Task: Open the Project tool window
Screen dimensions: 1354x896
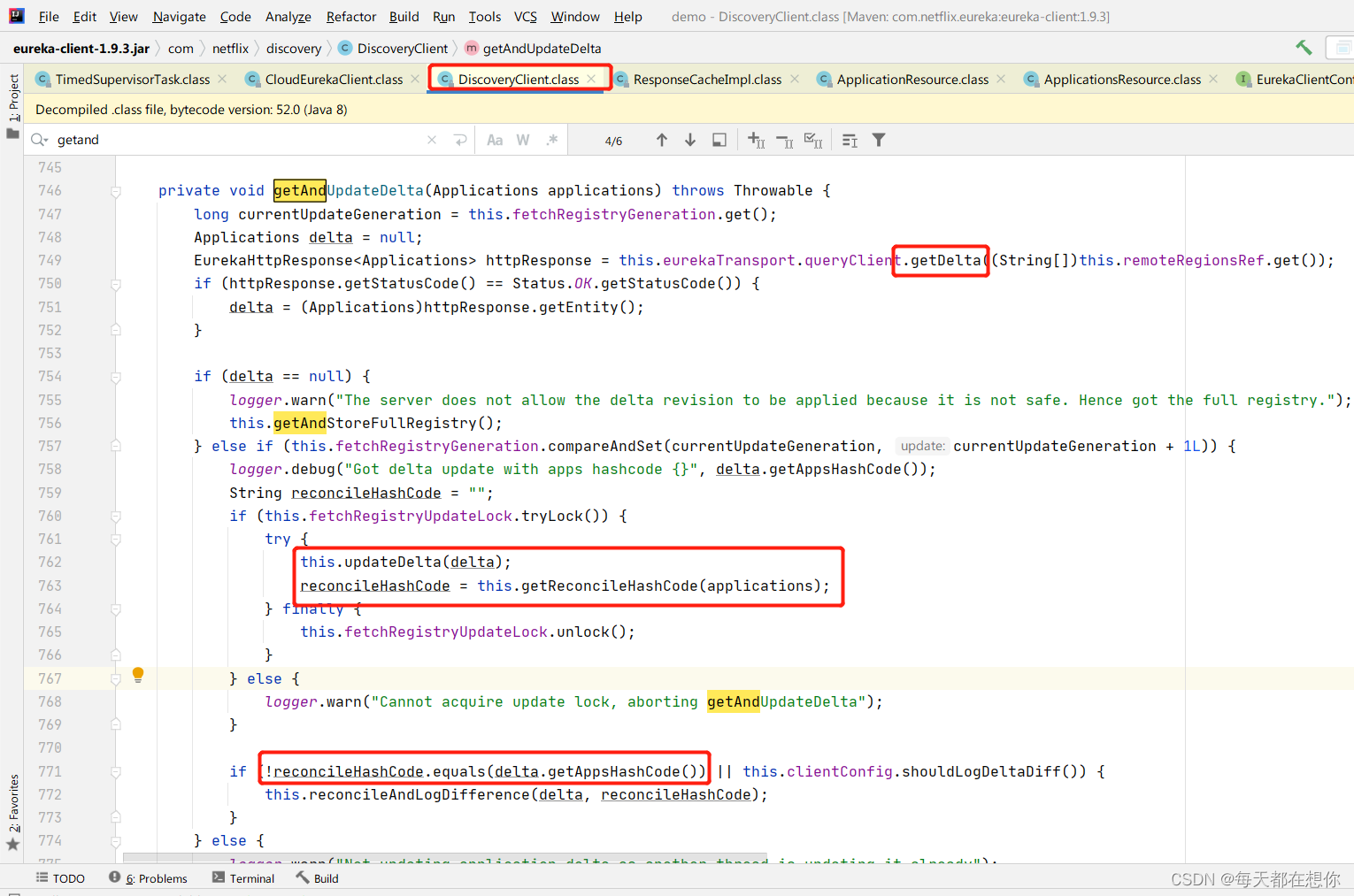Action: 12,105
